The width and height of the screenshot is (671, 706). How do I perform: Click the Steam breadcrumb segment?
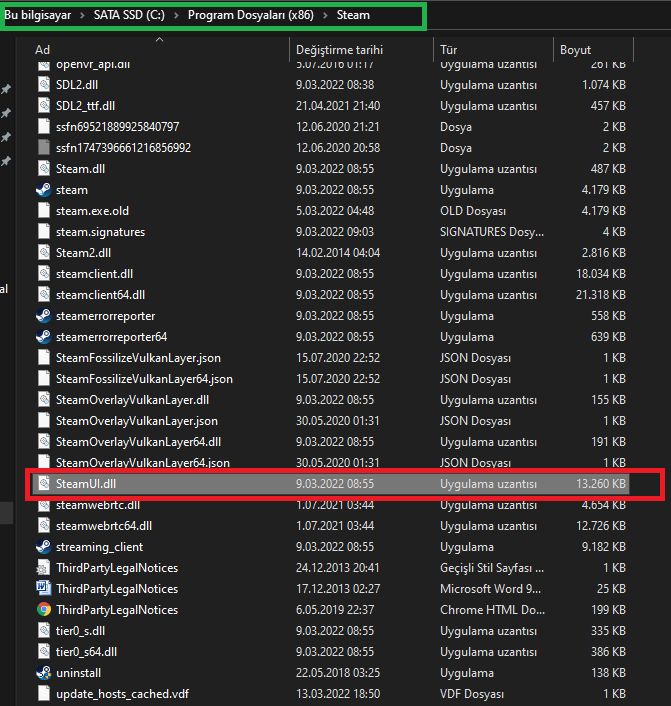(x=353, y=15)
